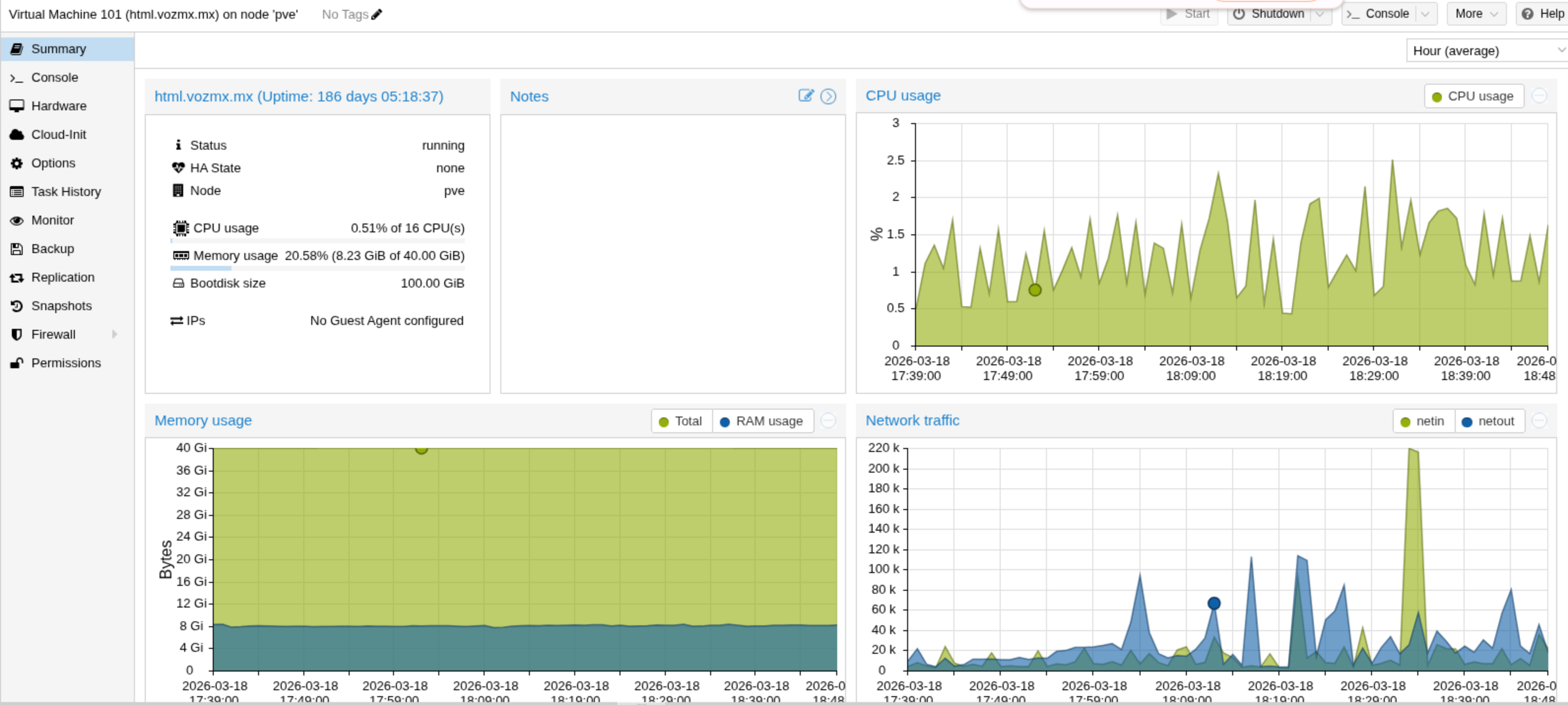Expand the Firewall submenu

(114, 334)
